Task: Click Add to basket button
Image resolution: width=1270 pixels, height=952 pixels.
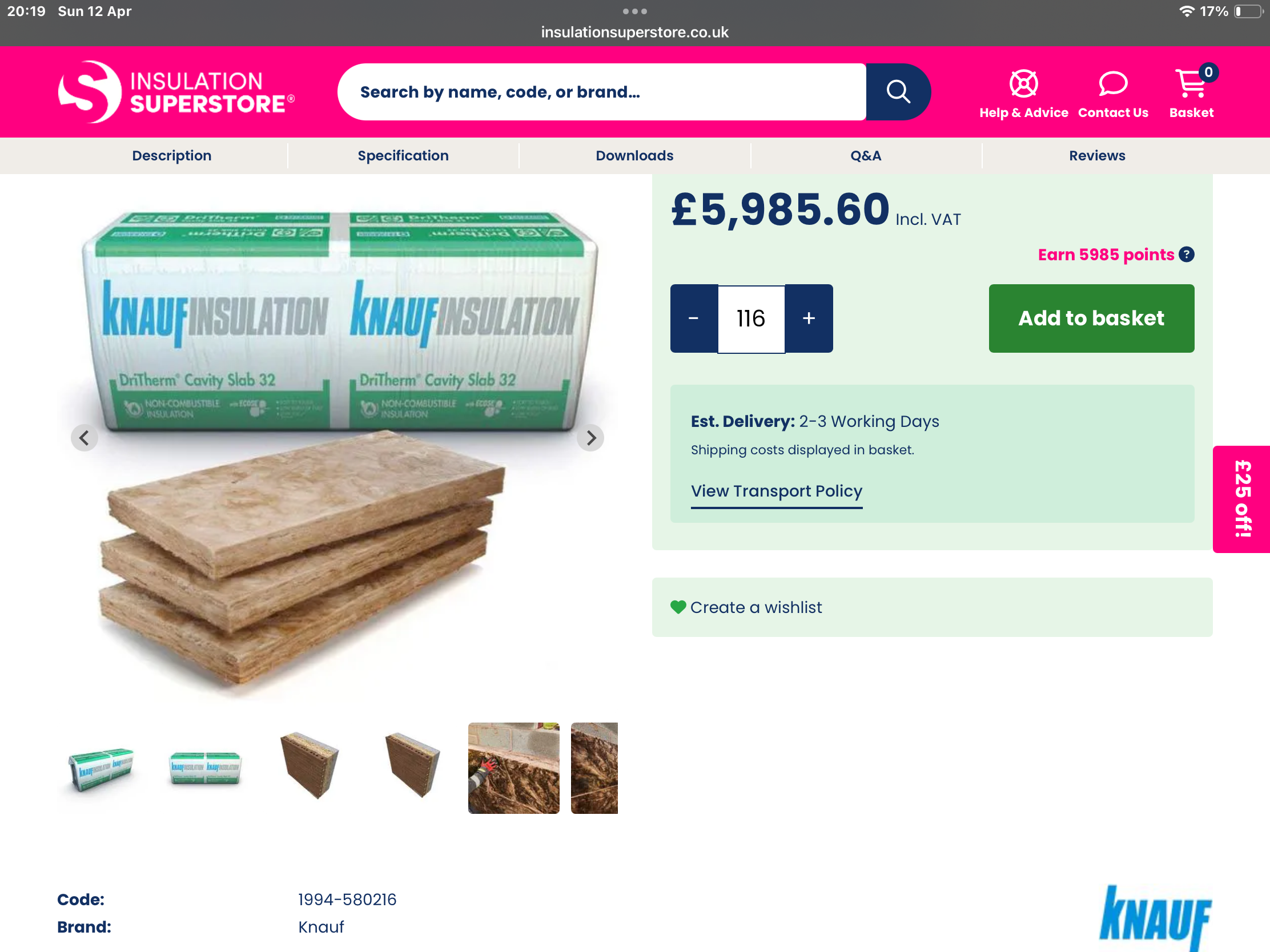Action: coord(1091,318)
